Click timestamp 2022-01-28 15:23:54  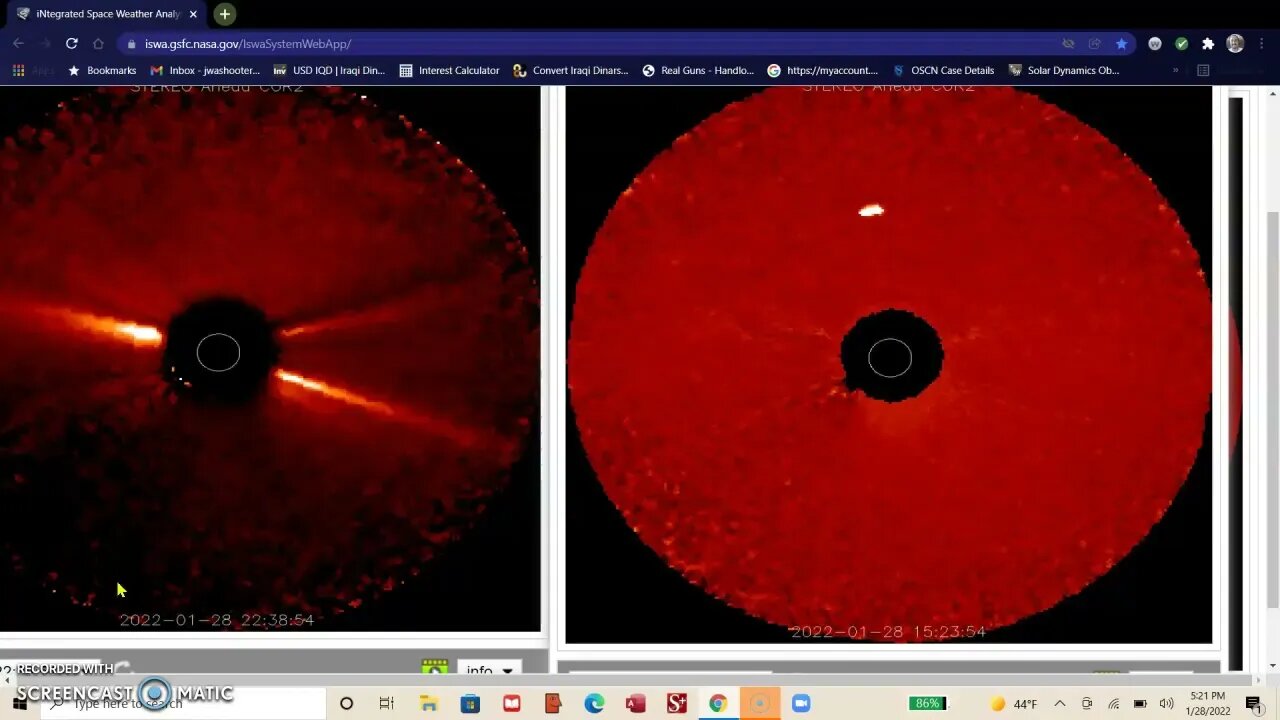(x=888, y=632)
